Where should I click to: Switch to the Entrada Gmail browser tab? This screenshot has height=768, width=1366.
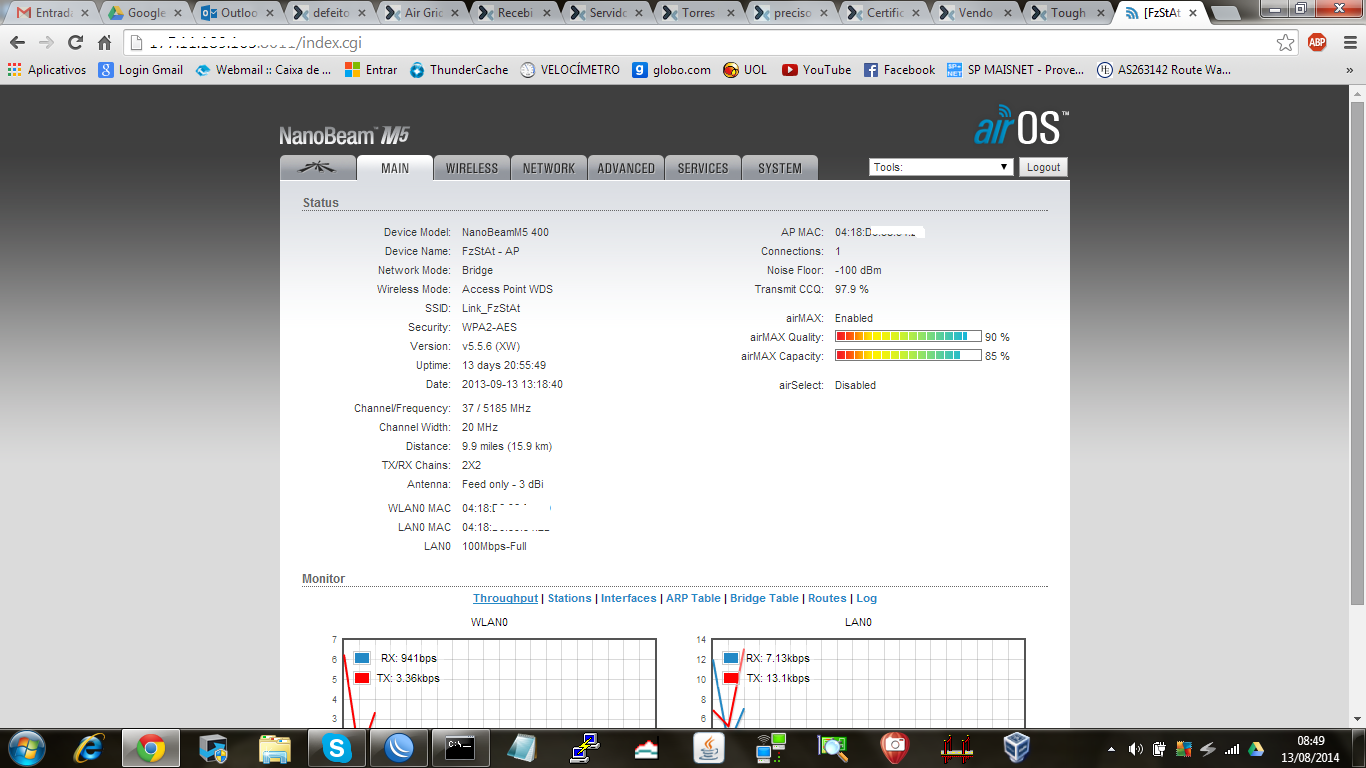52,13
